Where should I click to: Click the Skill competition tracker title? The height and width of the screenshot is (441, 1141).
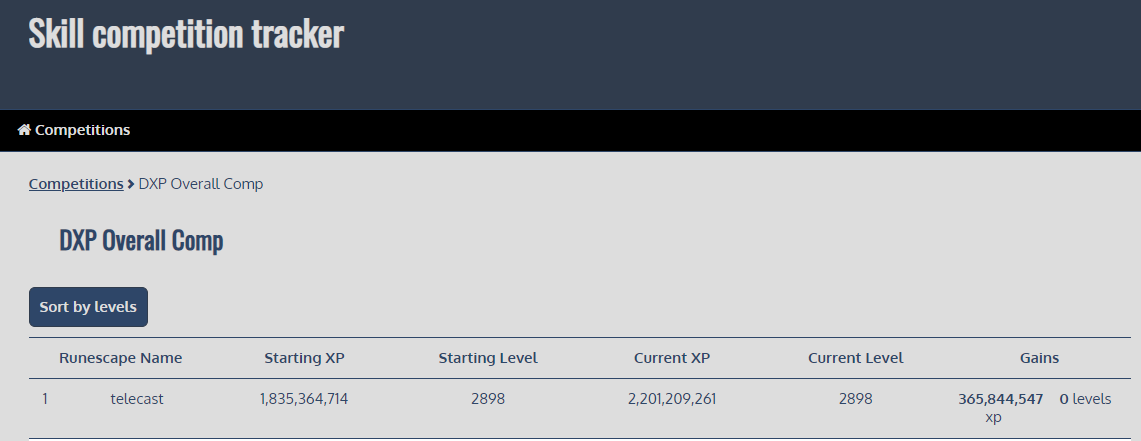[x=186, y=34]
